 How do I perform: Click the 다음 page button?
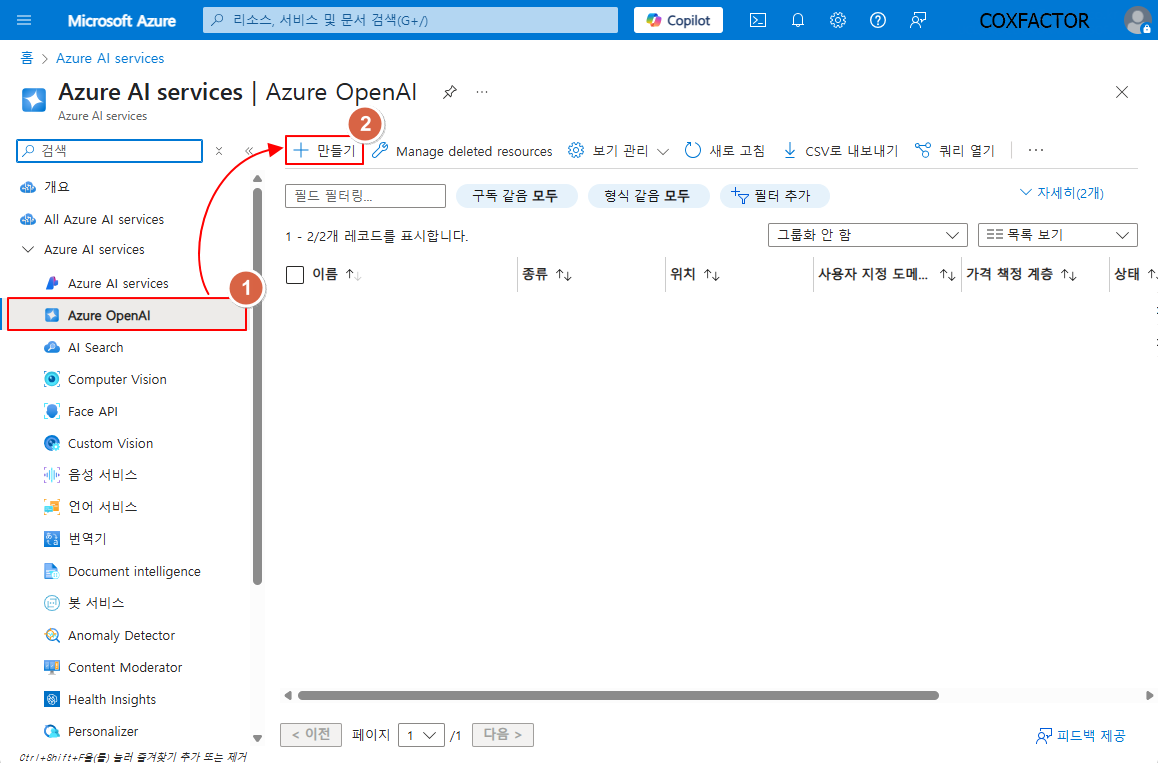click(502, 735)
